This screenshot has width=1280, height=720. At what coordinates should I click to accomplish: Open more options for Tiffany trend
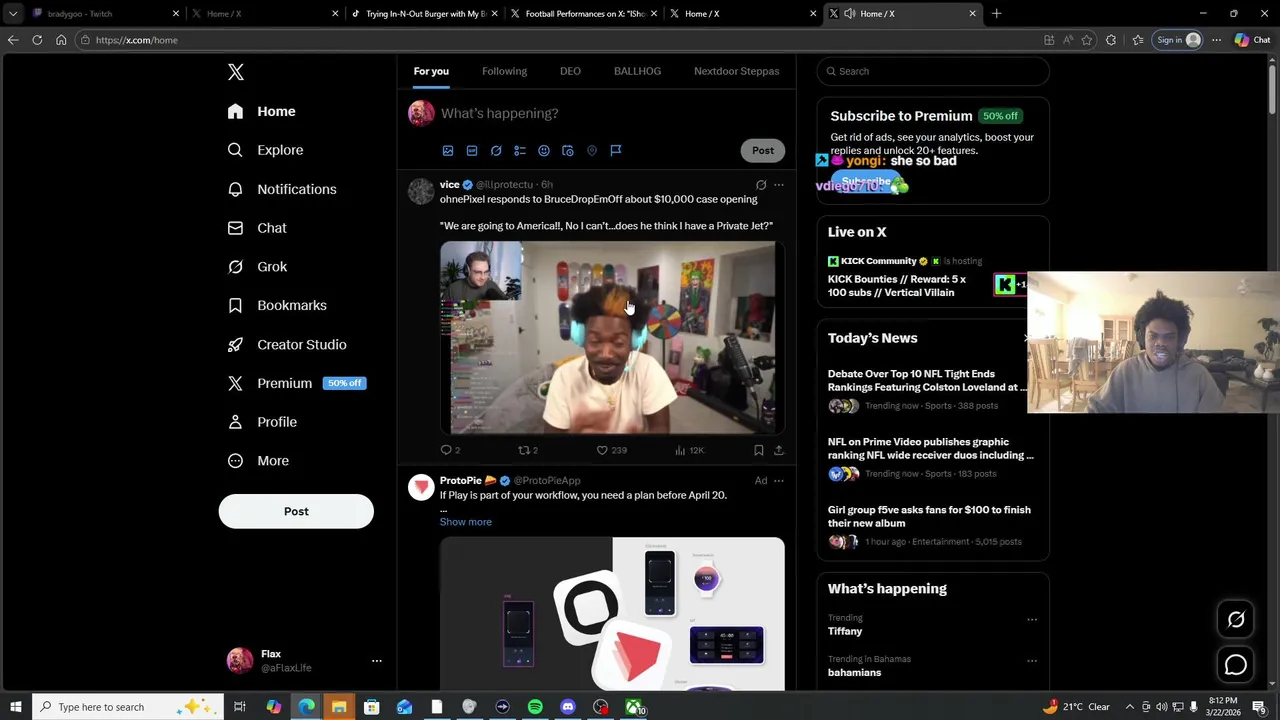[x=1032, y=620]
